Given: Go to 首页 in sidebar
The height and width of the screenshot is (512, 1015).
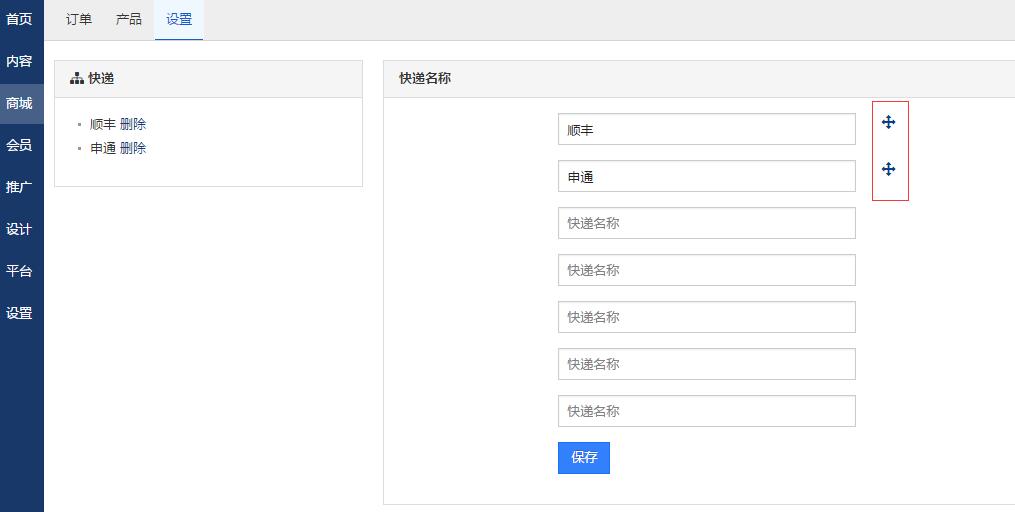Looking at the screenshot, I should click(x=19, y=19).
